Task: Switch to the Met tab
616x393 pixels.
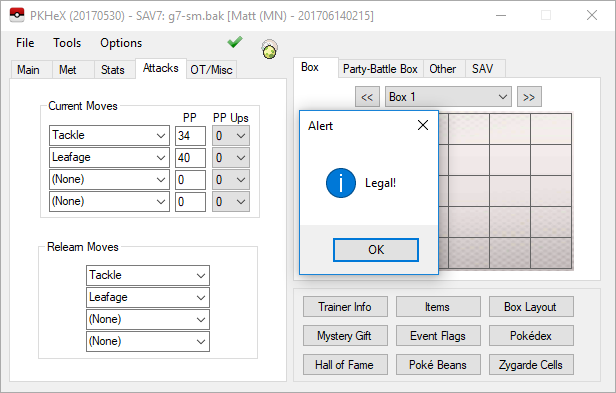Action: 68,70
